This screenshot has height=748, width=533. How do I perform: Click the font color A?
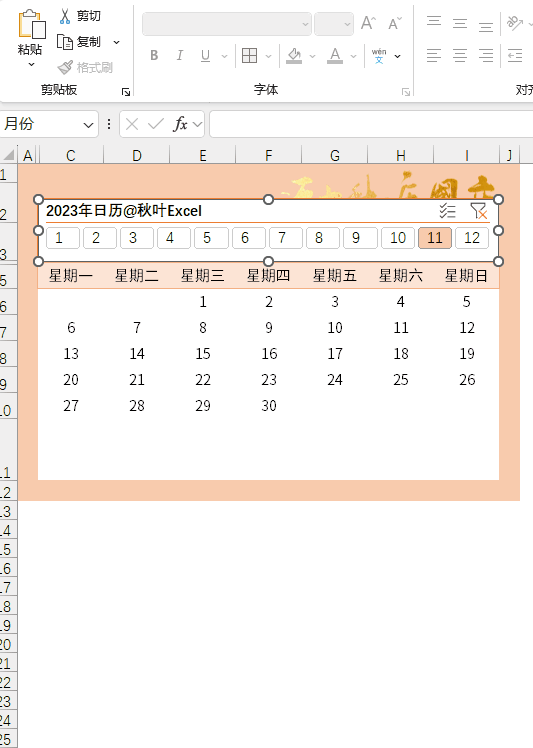click(335, 56)
